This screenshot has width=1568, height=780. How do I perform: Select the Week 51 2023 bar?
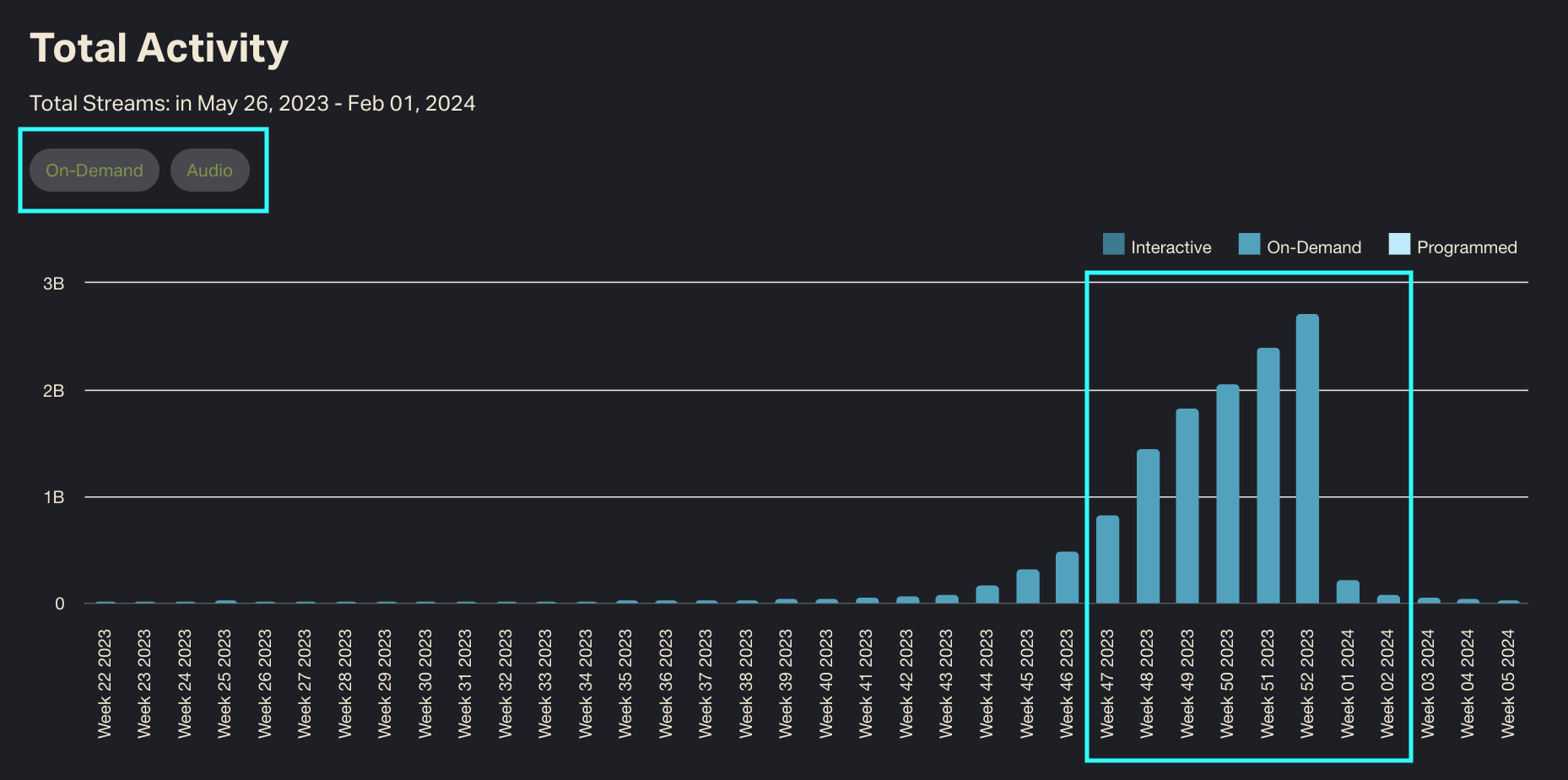(1268, 475)
